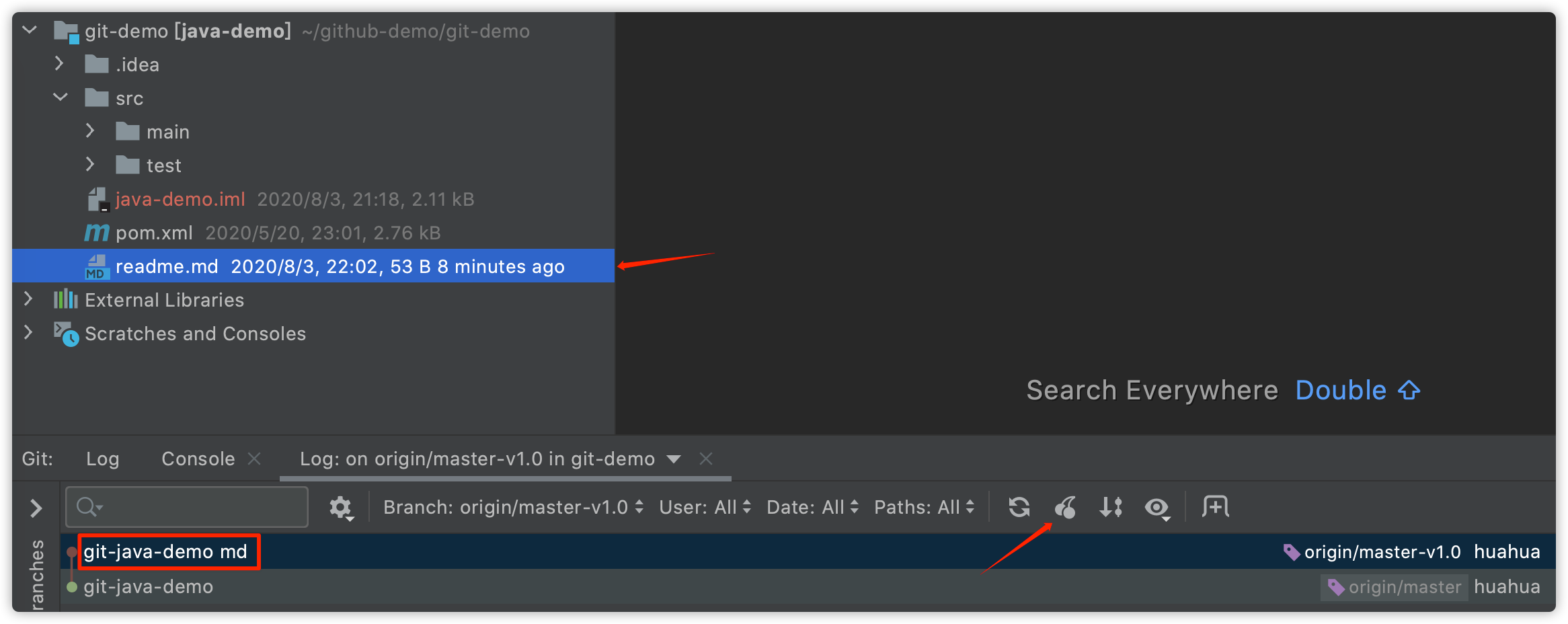Open the User: All filter
Image resolution: width=1568 pixels, height=624 pixels.
click(x=705, y=507)
